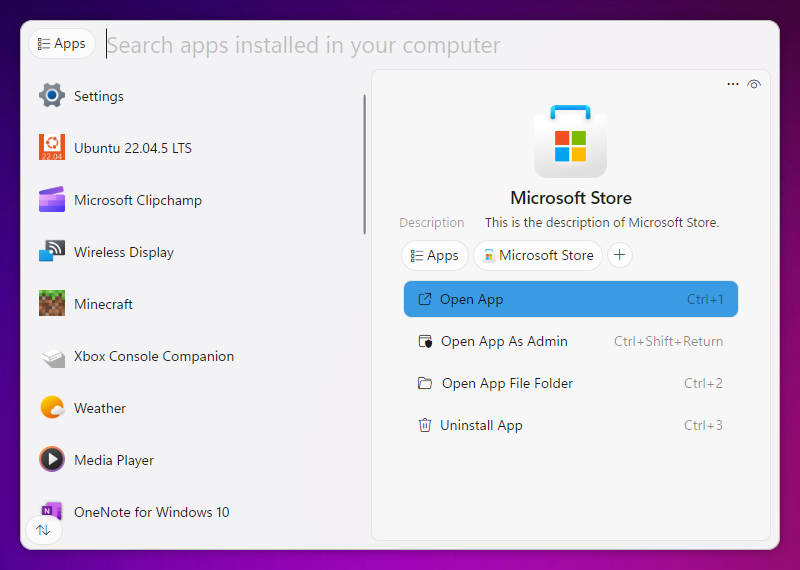Click the Microsoft Store description text
Image resolution: width=800 pixels, height=570 pixels.
click(x=602, y=222)
